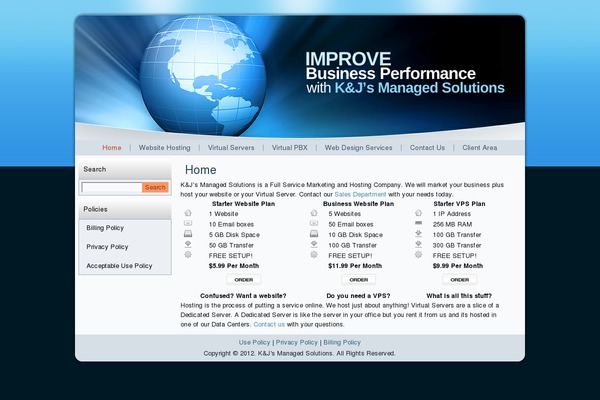Viewport: 600px width, 400px height.
Task: Open the Acceptable Use Policy sidebar link
Action: (119, 266)
